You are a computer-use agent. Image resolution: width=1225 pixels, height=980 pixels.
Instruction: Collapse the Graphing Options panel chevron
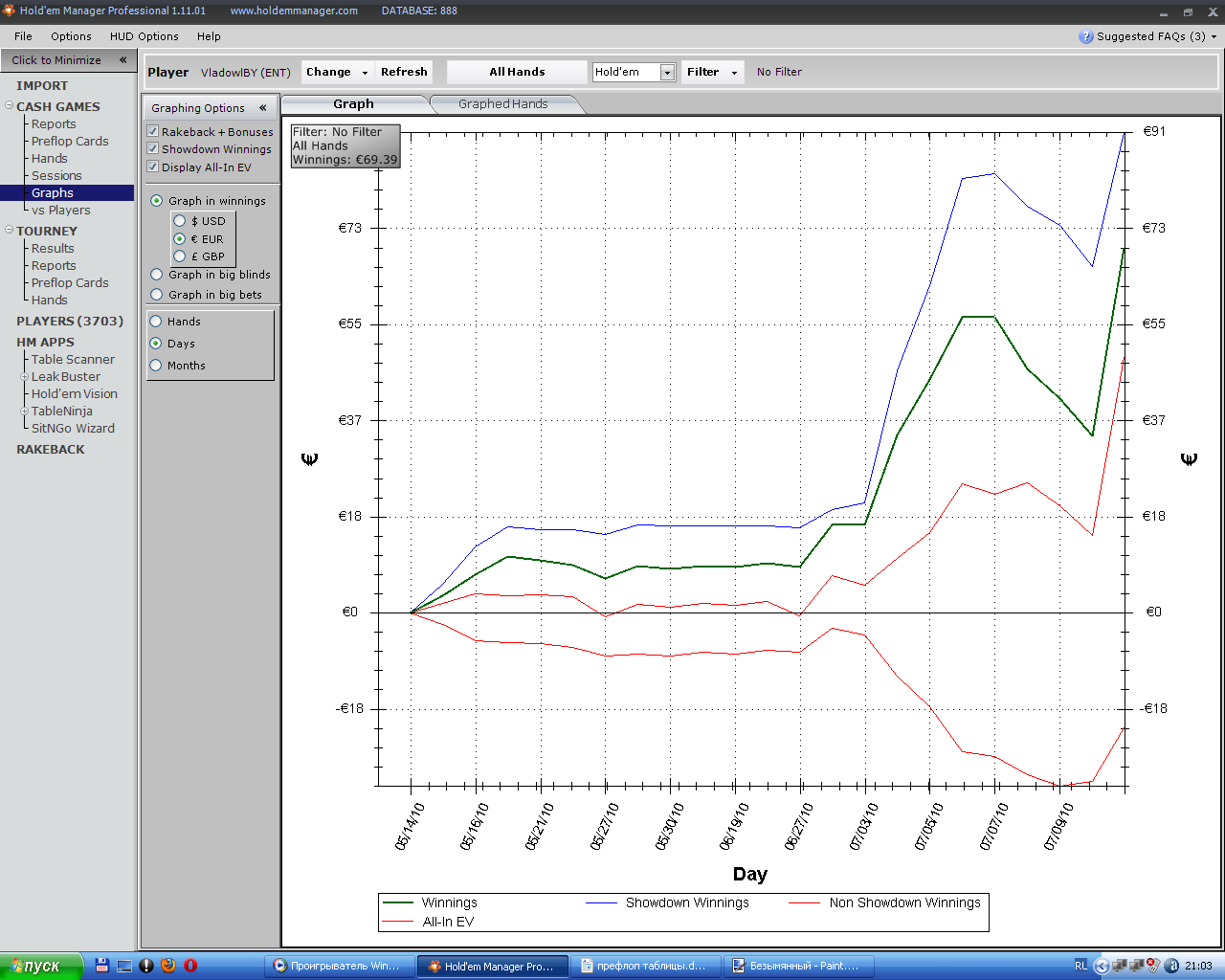[262, 108]
